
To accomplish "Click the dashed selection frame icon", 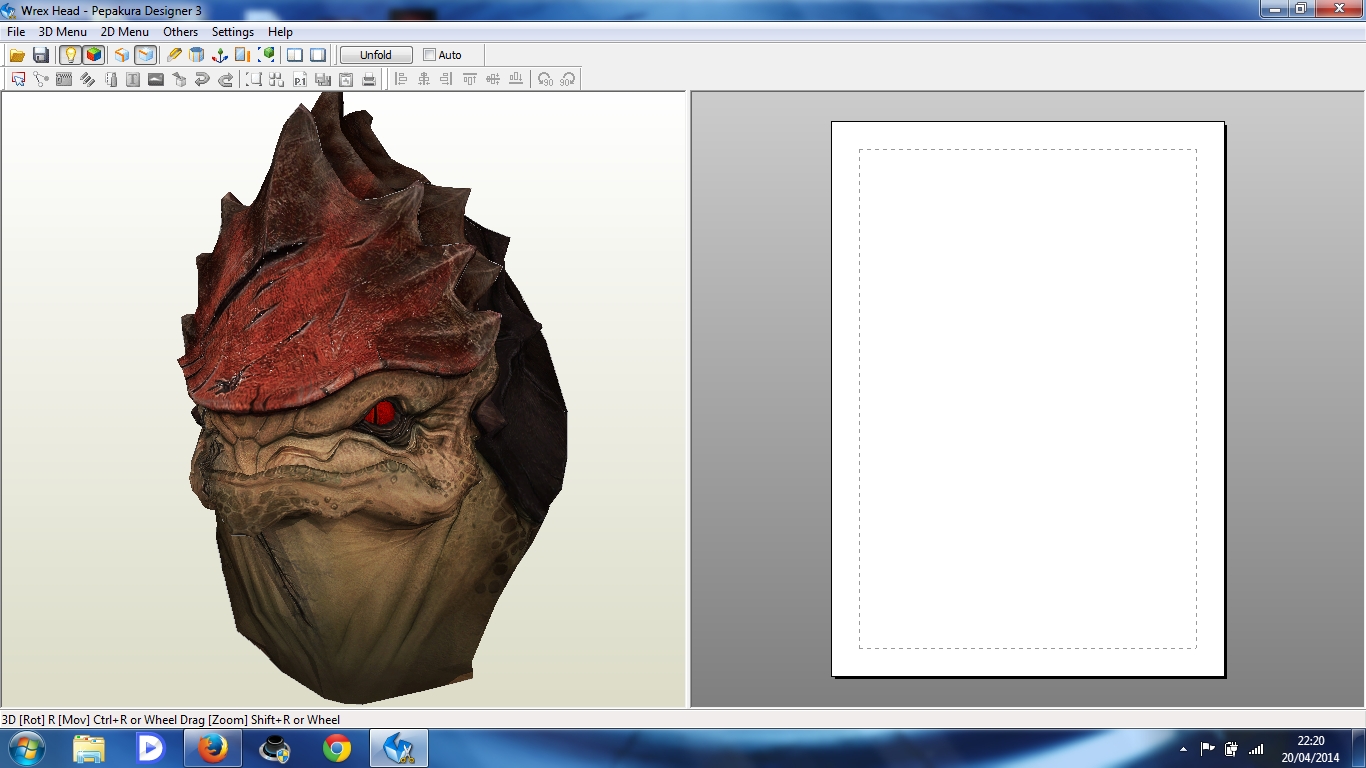I will tap(254, 79).
